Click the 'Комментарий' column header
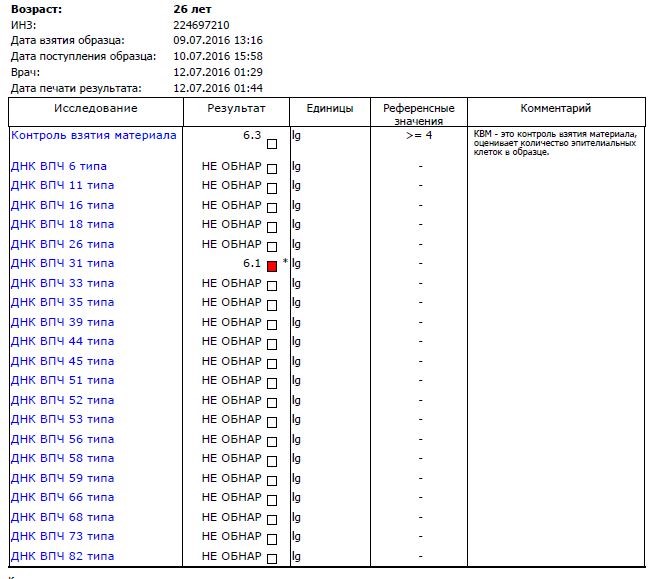The height and width of the screenshot is (579, 659). (x=556, y=108)
